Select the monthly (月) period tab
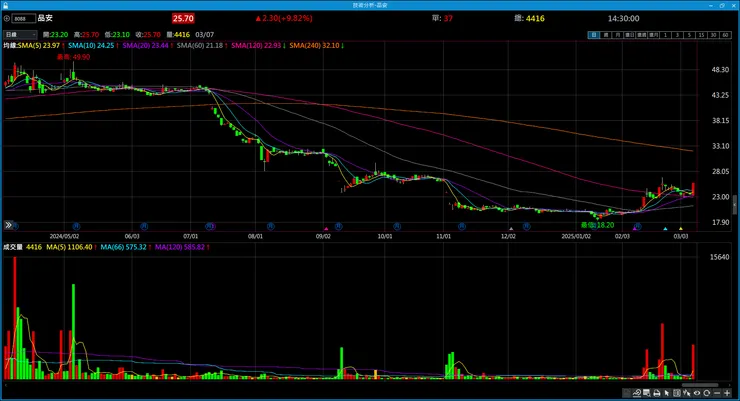740x401 pixels. [x=617, y=35]
